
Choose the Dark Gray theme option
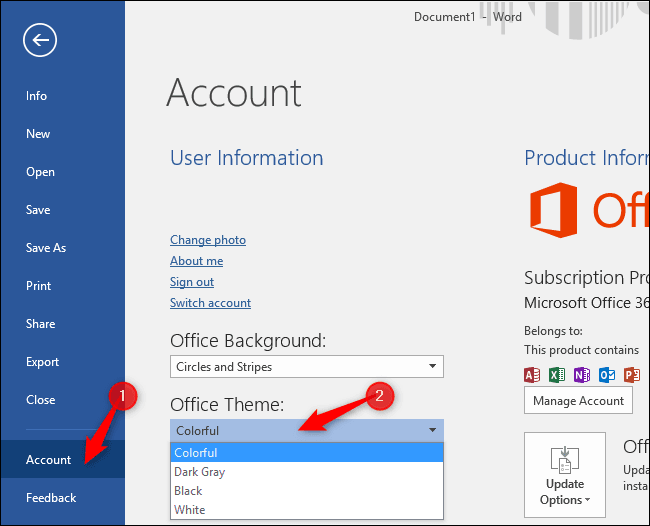pyautogui.click(x=200, y=472)
